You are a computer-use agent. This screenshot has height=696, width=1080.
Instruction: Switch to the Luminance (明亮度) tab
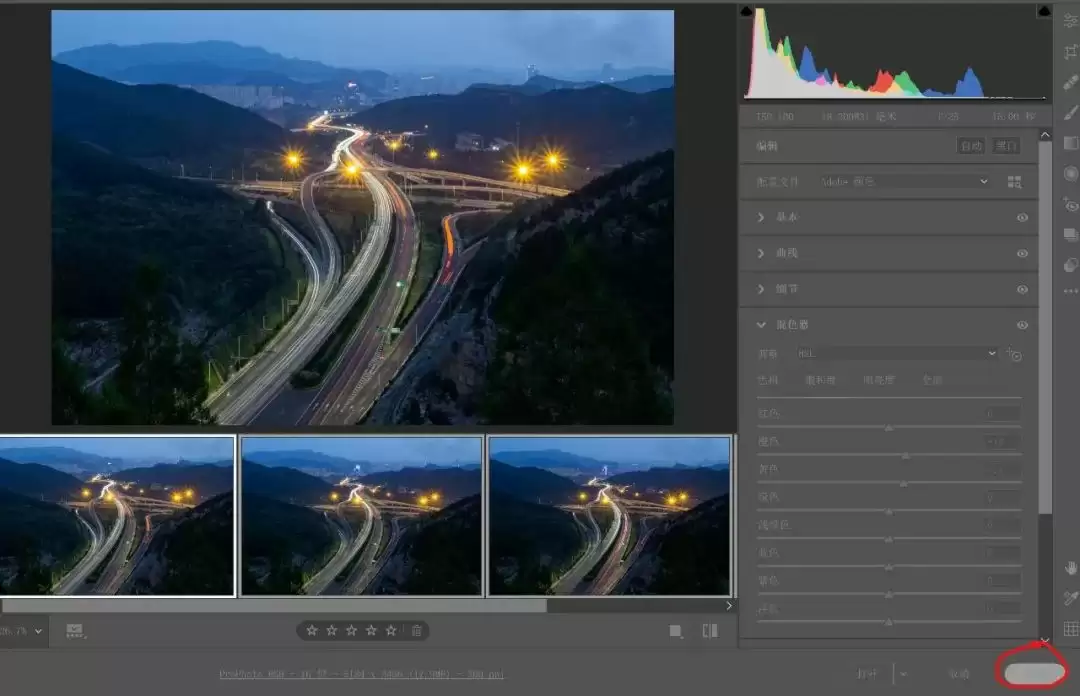click(x=879, y=380)
